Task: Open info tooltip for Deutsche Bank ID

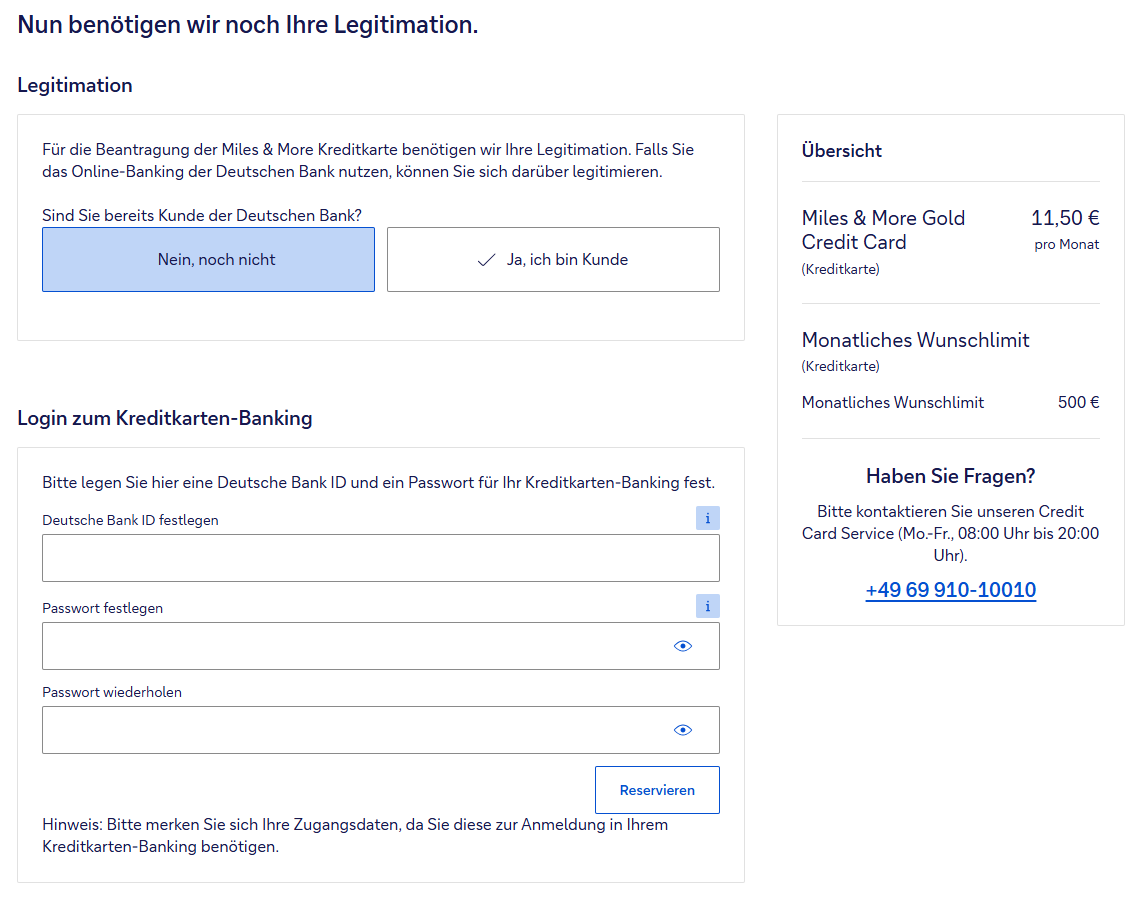Action: point(707,518)
